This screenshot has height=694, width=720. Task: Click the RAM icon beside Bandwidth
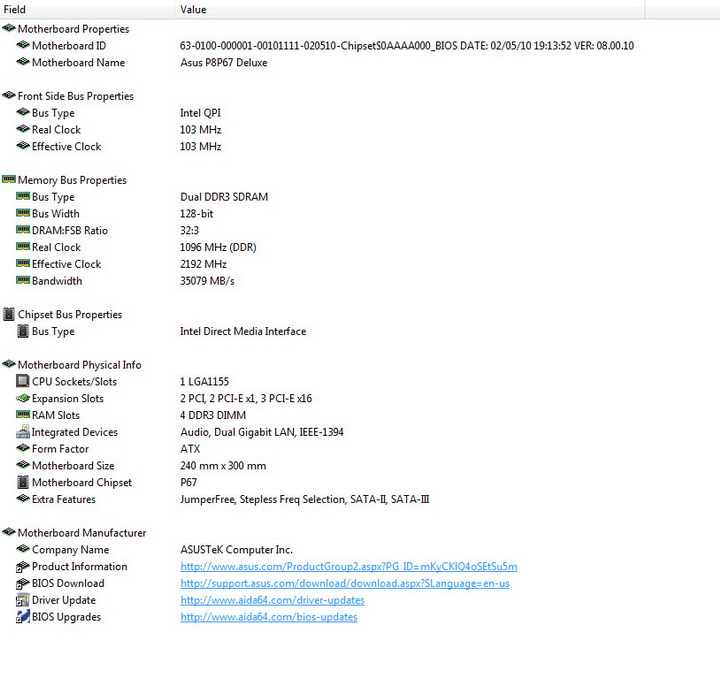pos(23,280)
